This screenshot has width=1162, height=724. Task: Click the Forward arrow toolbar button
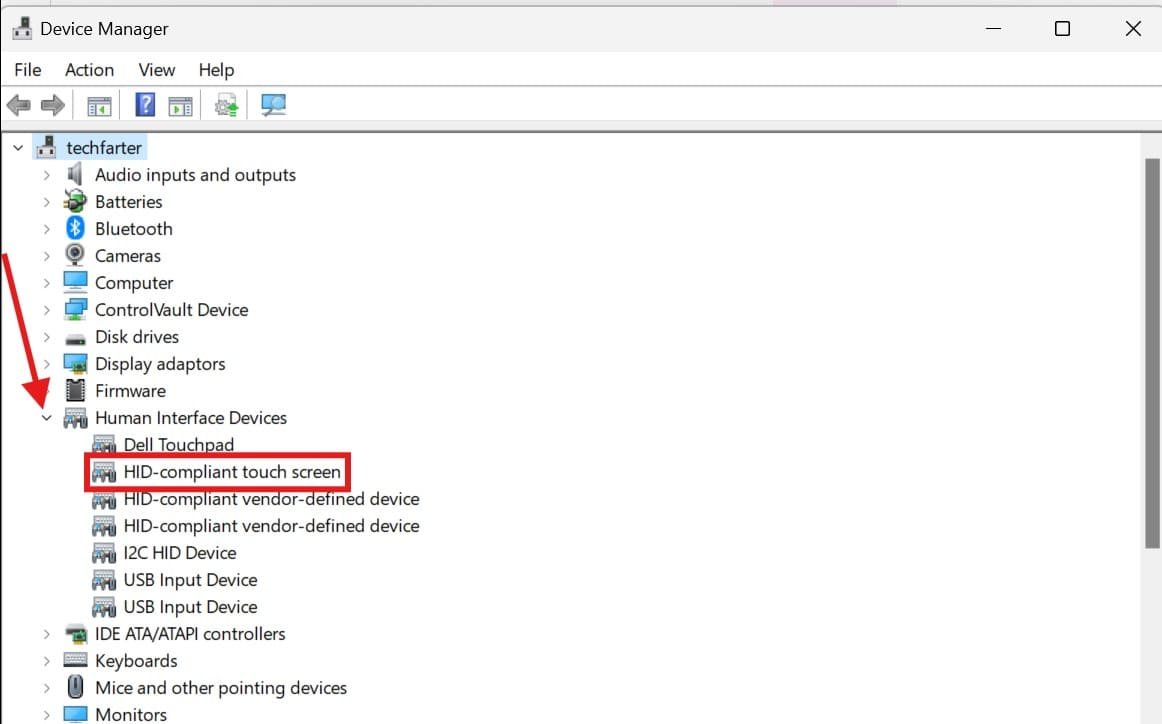[x=53, y=105]
